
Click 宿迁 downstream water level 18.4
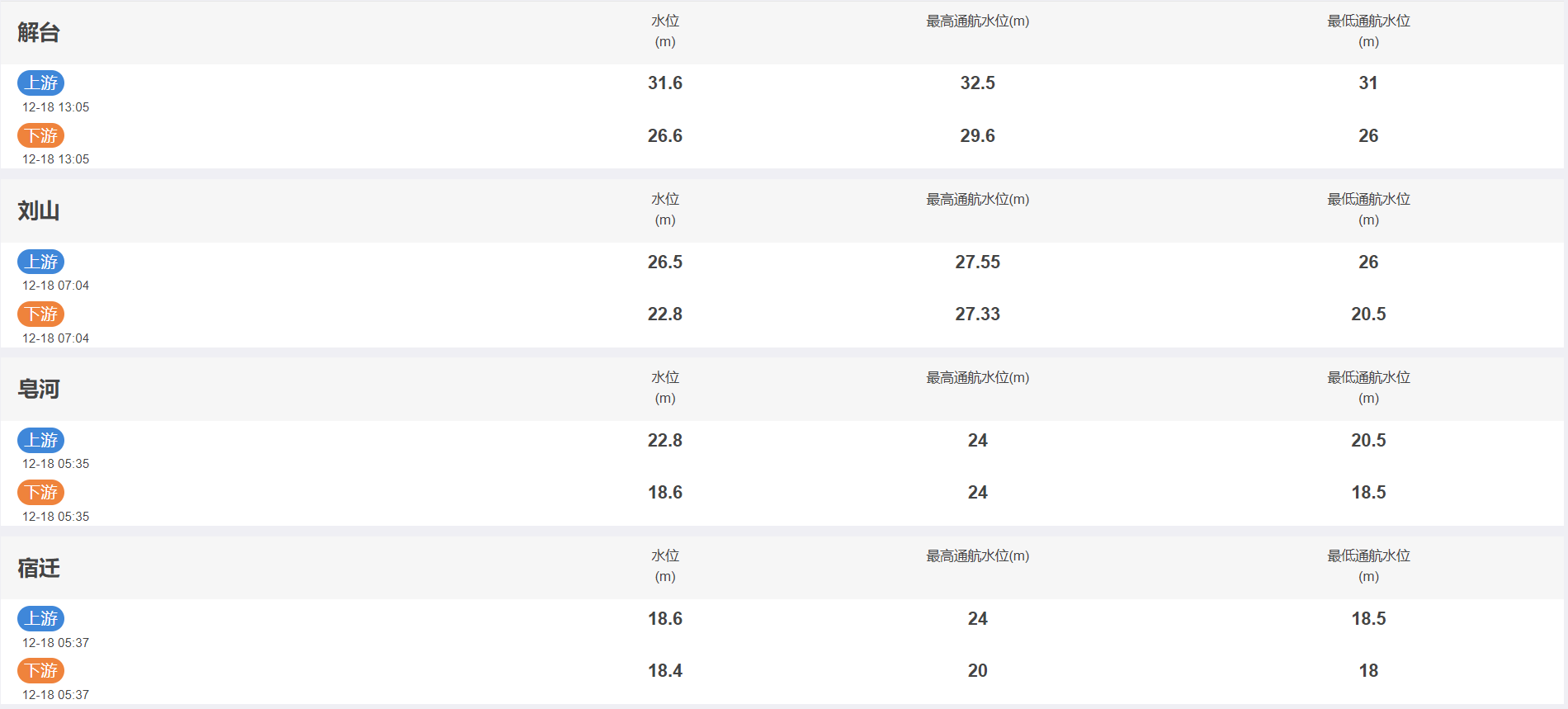coord(665,670)
